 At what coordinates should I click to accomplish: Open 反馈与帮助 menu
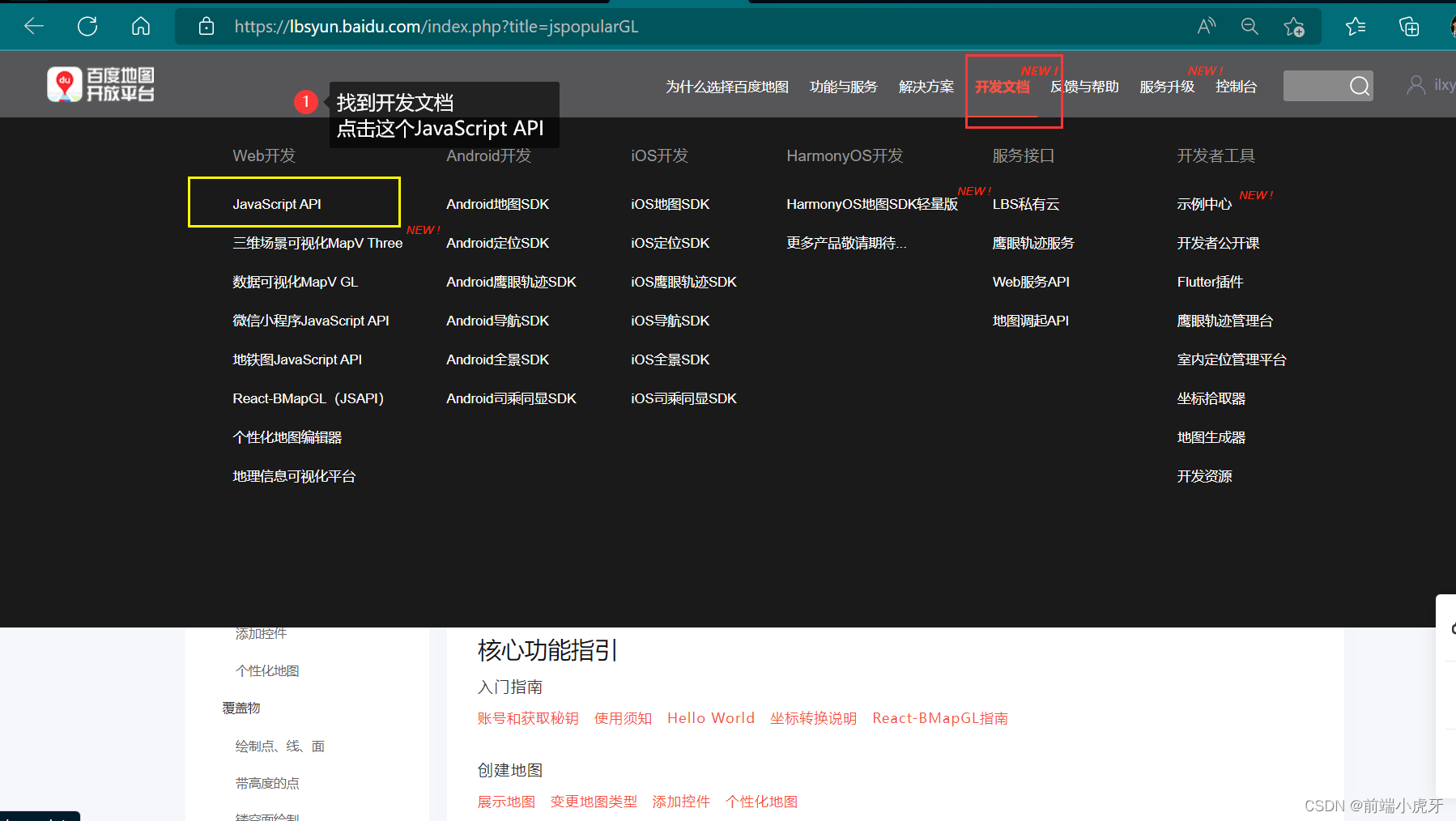pos(1085,87)
